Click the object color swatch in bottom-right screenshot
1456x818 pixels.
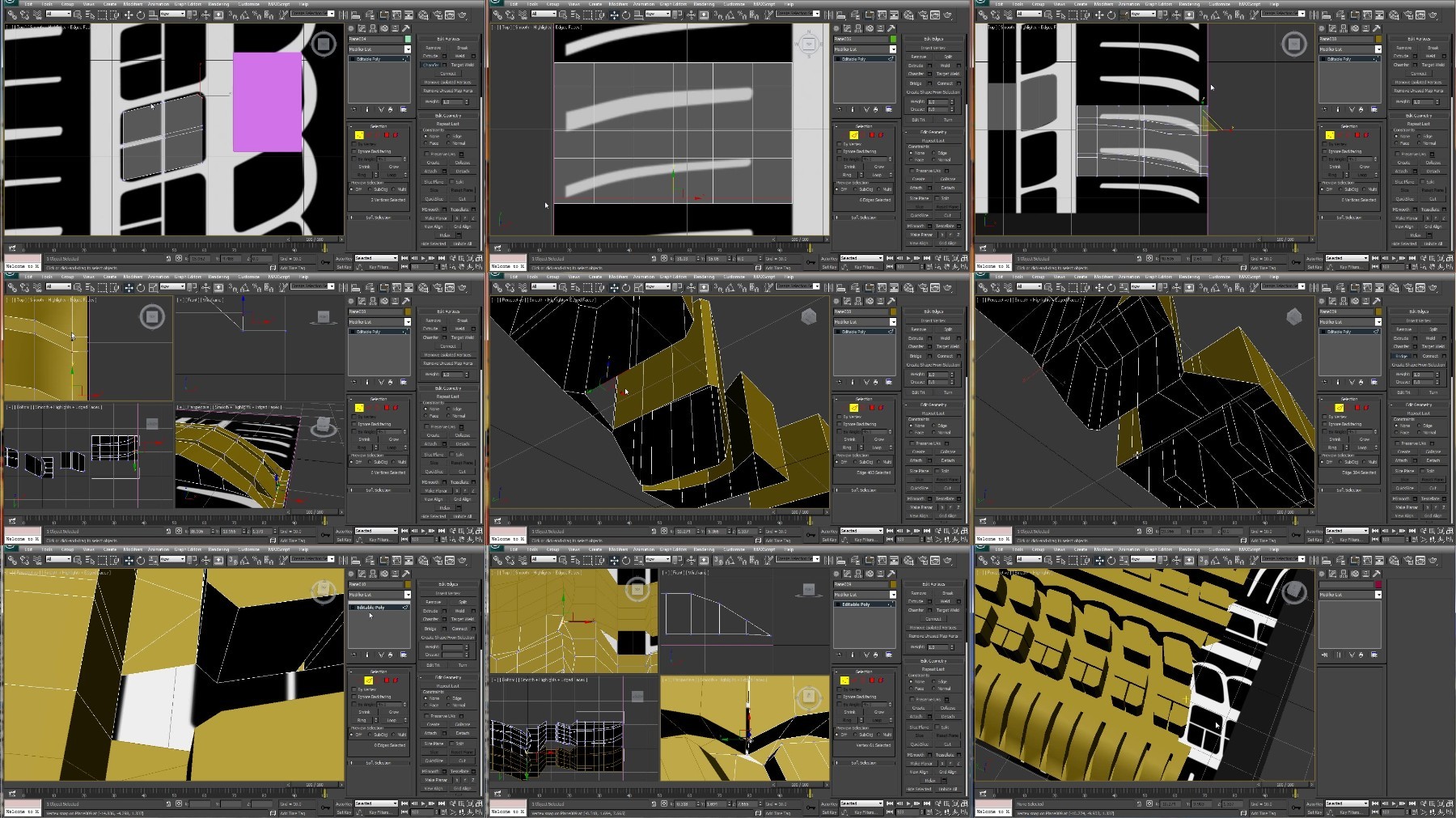pos(1378,584)
